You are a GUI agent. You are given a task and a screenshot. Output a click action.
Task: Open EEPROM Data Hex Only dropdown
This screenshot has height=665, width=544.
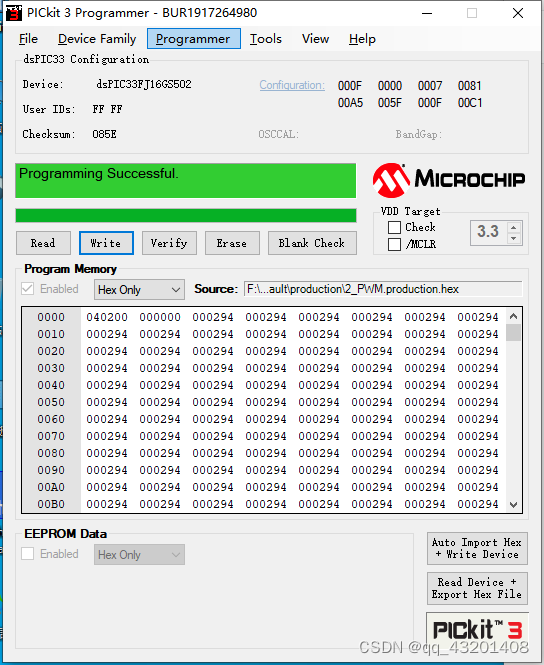pyautogui.click(x=139, y=555)
